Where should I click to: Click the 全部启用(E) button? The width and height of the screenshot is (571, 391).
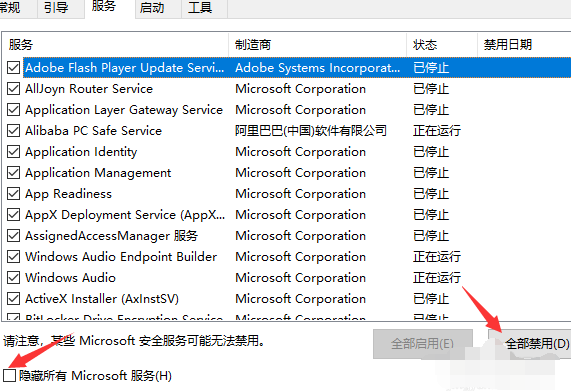coord(422,343)
